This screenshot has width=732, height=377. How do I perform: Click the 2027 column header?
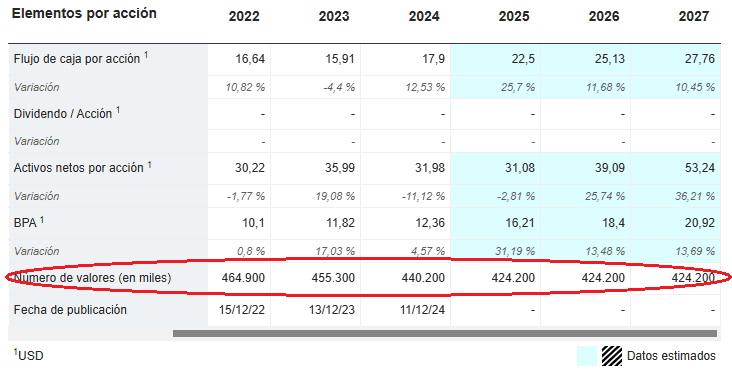[694, 17]
